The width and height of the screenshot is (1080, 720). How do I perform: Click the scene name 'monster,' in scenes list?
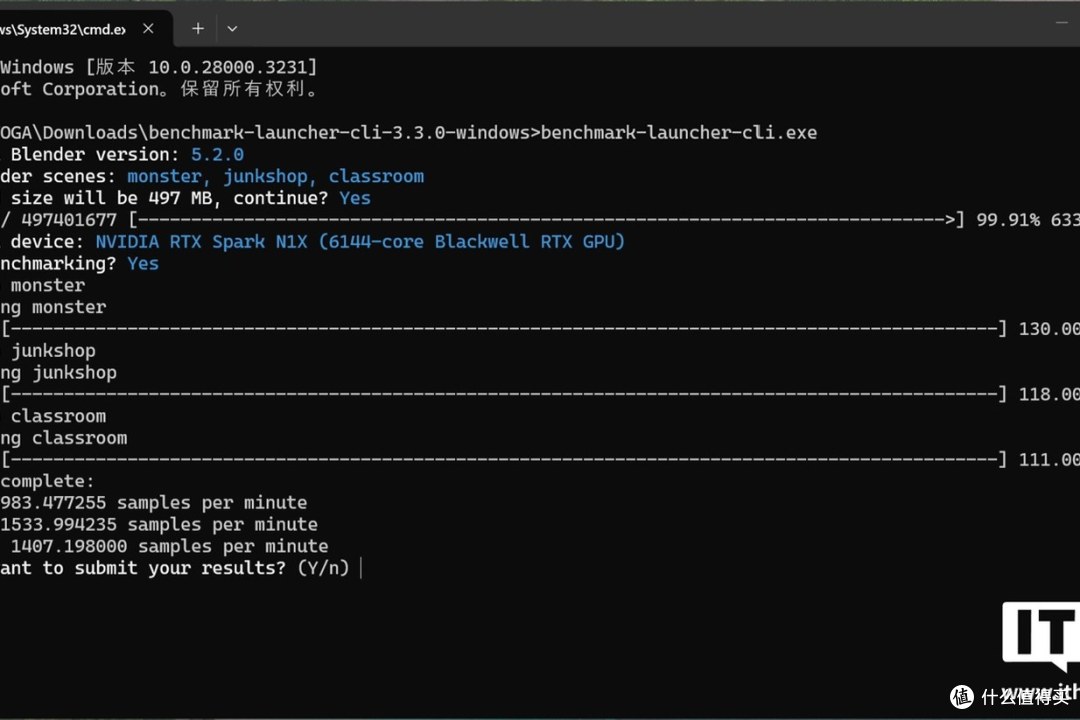tap(169, 176)
